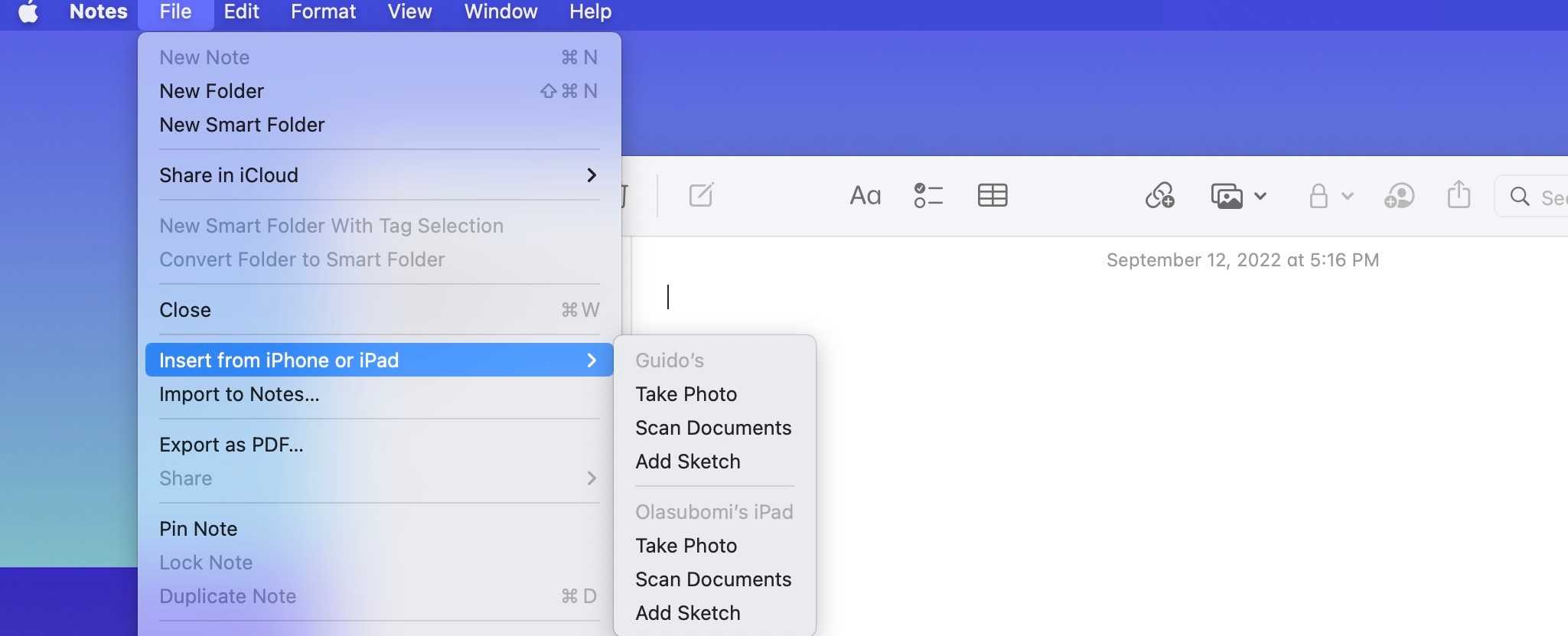Select Pin Note from File menu
The image size is (1568, 636).
coord(198,529)
